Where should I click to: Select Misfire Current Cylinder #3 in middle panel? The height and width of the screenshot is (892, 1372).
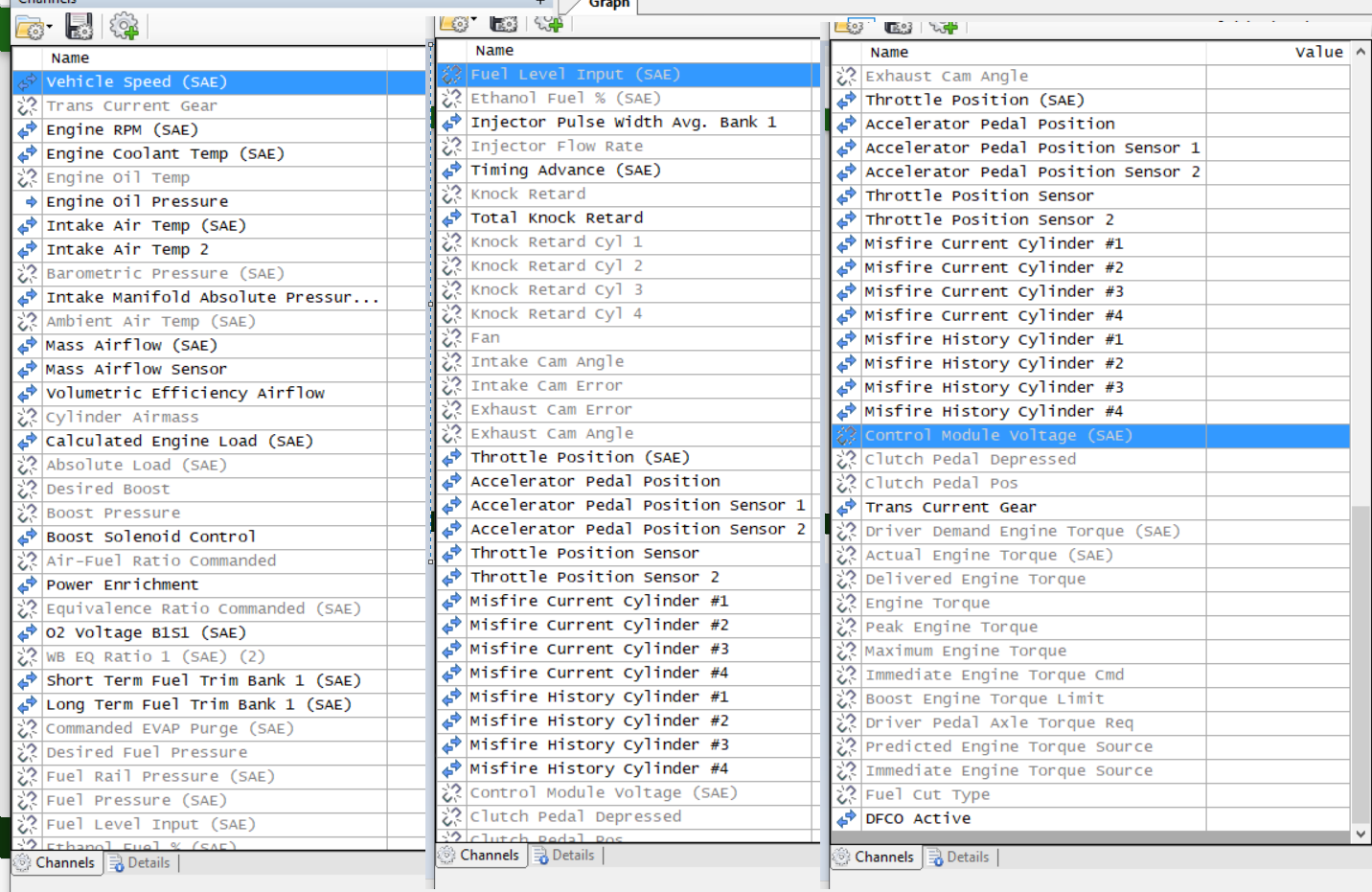[x=628, y=650]
